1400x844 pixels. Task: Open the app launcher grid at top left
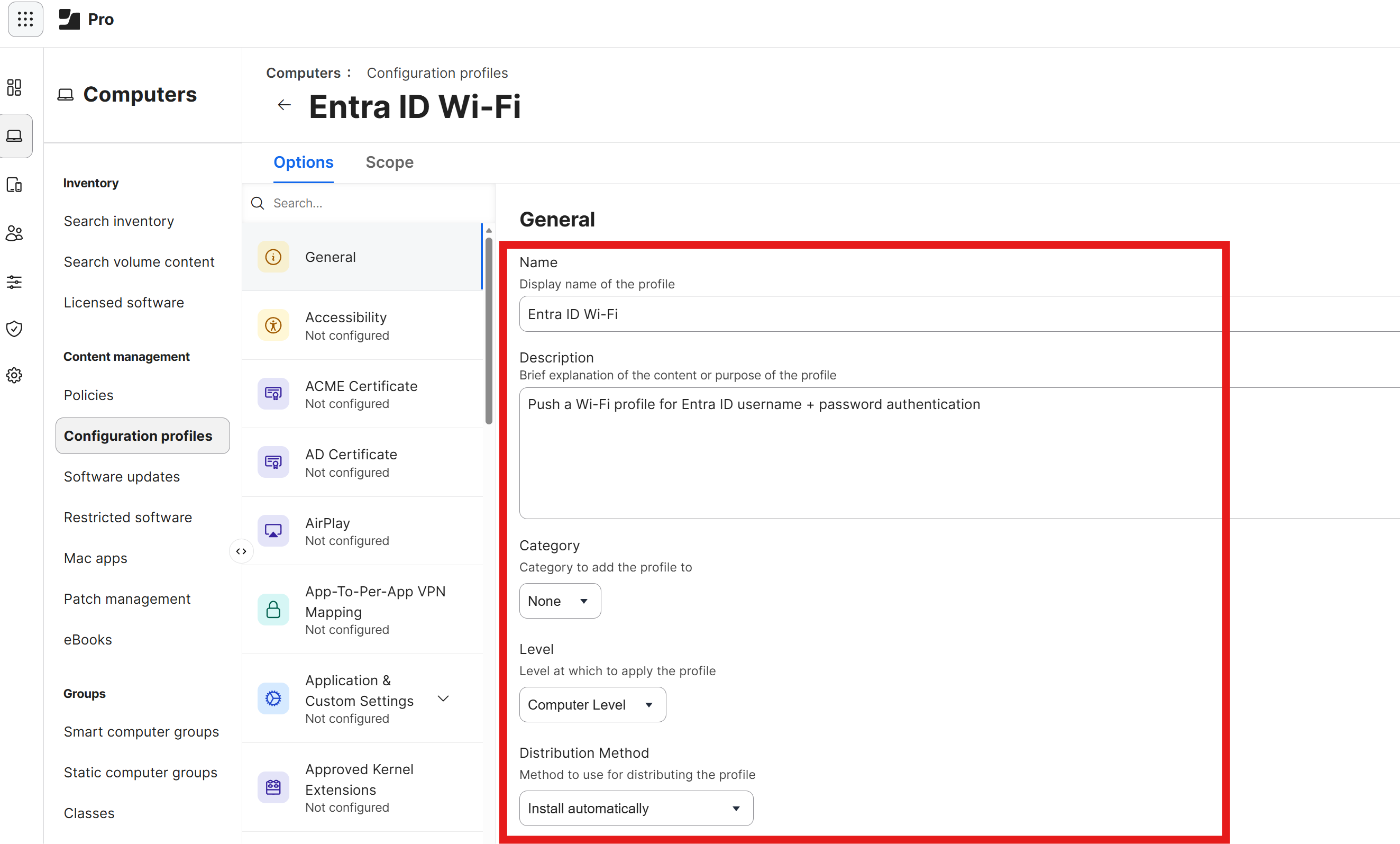pos(25,20)
